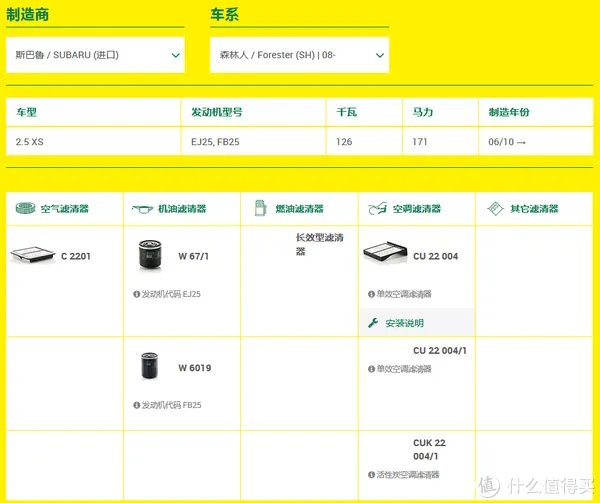Open part number W 6019
The image size is (600, 503).
(195, 368)
